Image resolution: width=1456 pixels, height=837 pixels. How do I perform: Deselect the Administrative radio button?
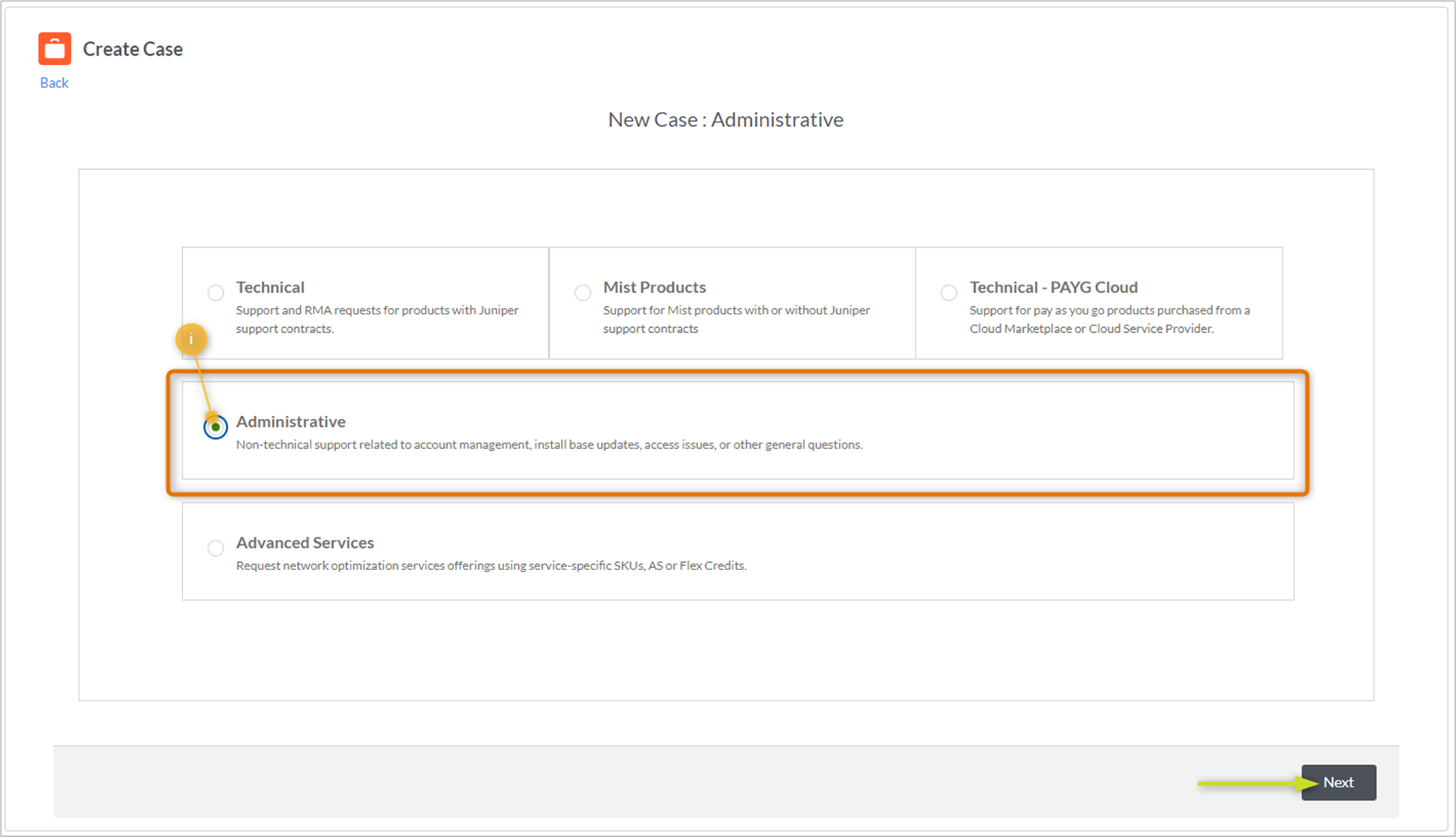tap(215, 426)
